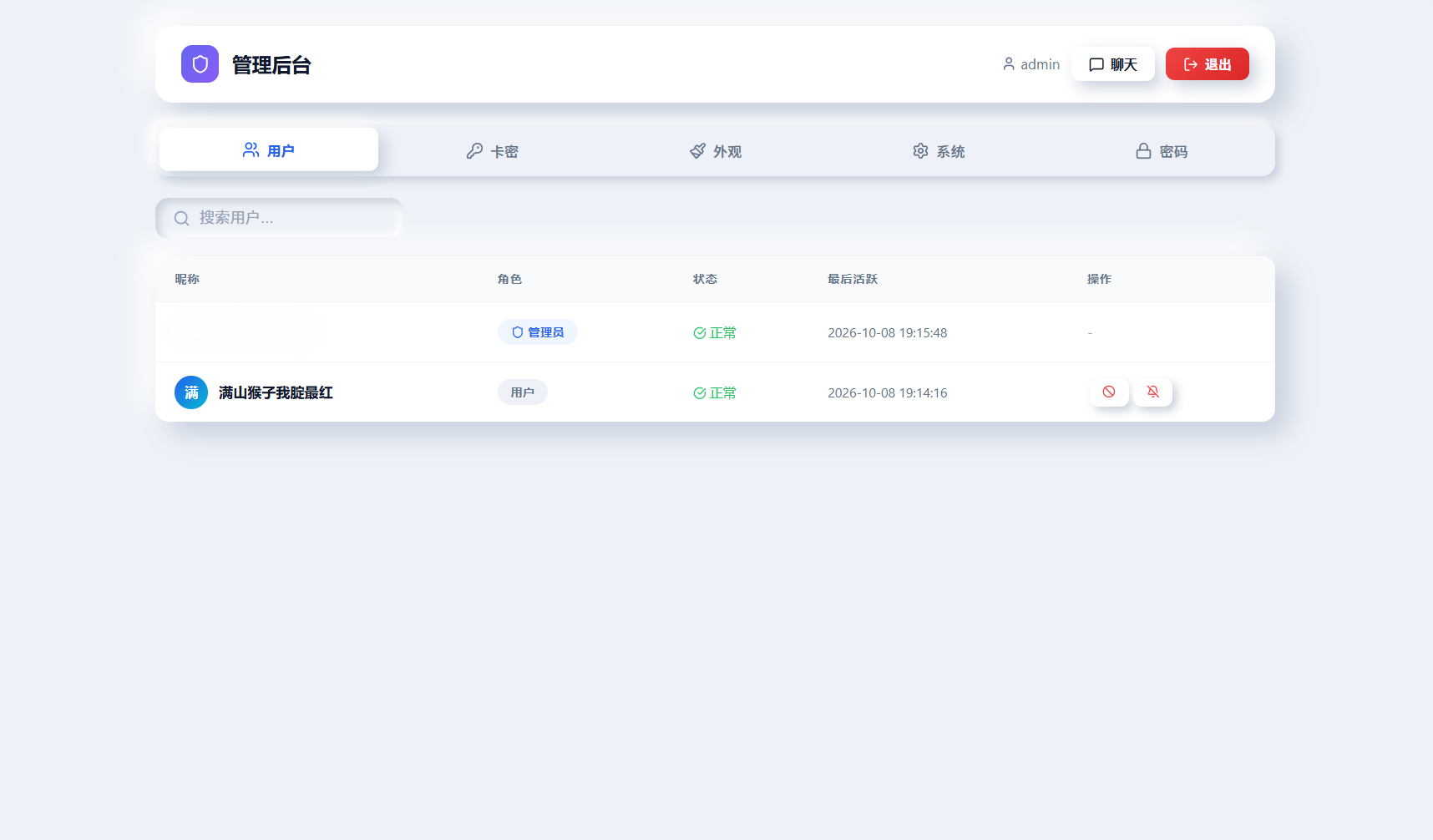Select the nickname 满山猴子我腚最红
This screenshot has height=840, width=1433.
point(276,392)
